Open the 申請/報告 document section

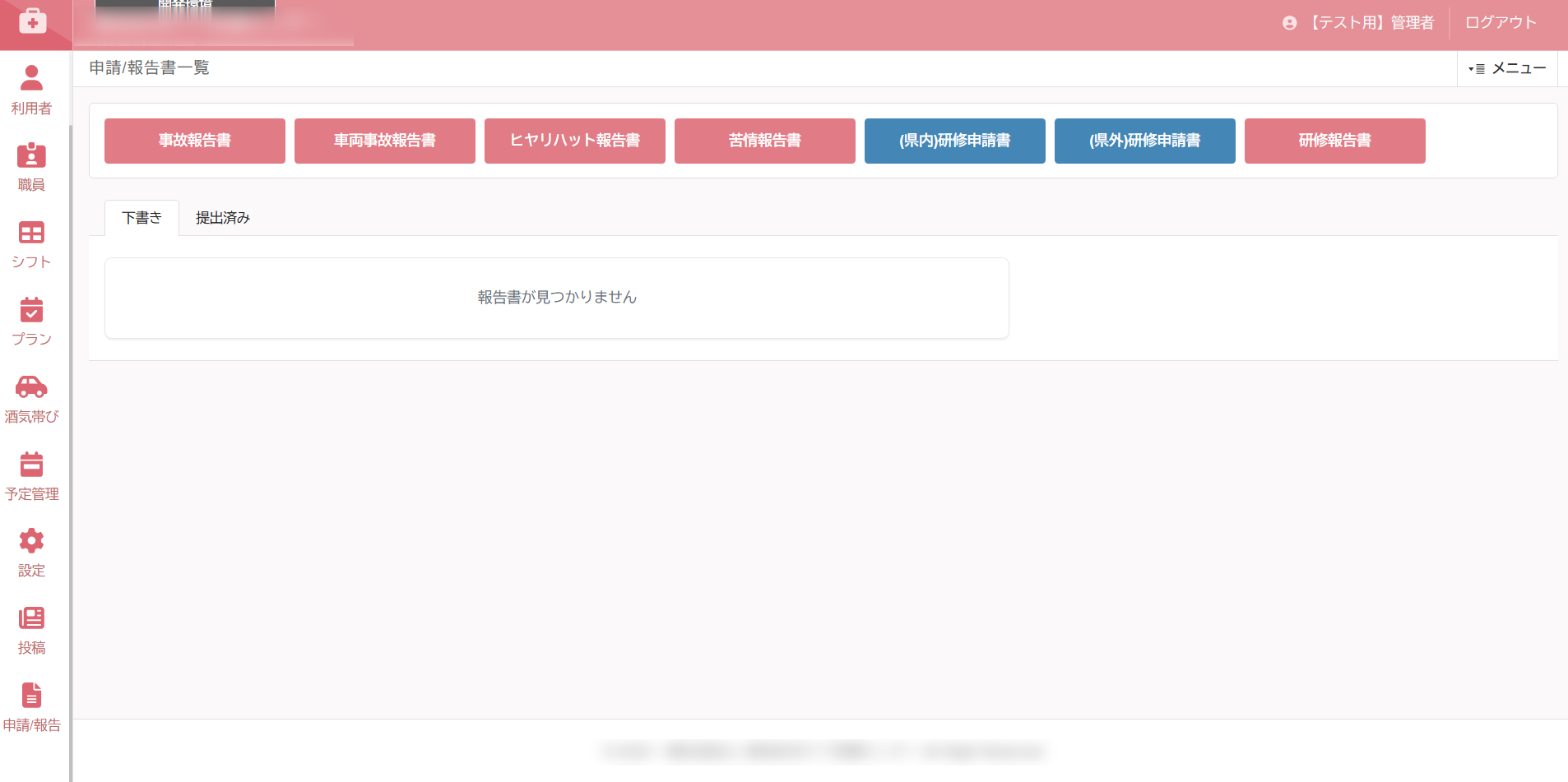point(31,707)
